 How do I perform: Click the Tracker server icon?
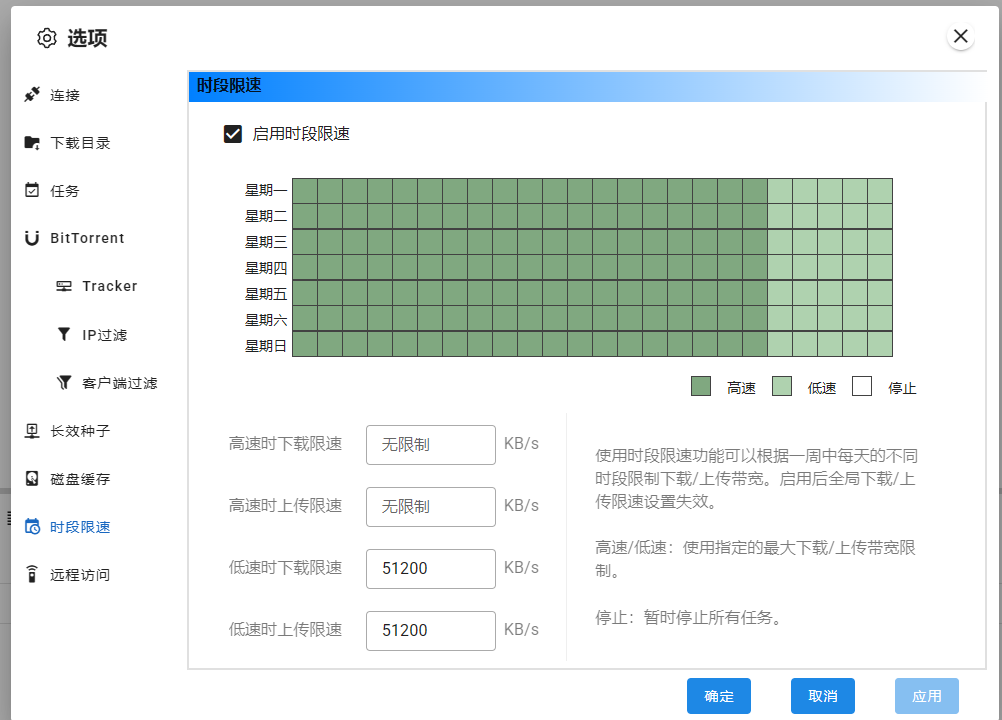[64, 286]
